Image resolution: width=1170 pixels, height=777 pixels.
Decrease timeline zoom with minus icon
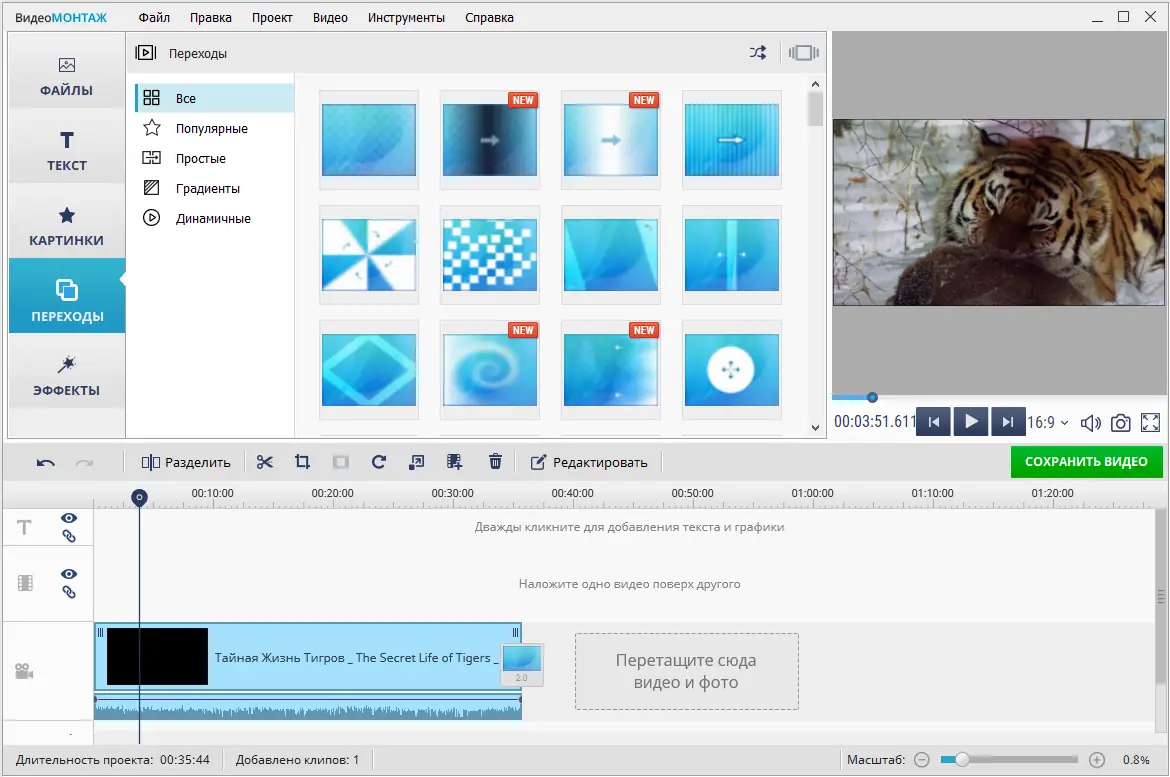coord(922,760)
